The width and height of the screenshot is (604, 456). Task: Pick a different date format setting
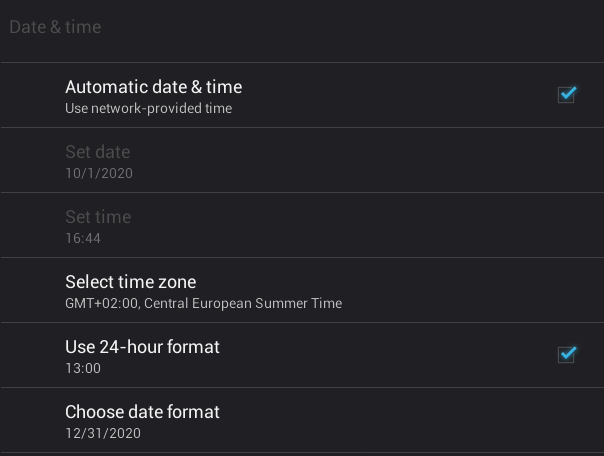click(302, 420)
